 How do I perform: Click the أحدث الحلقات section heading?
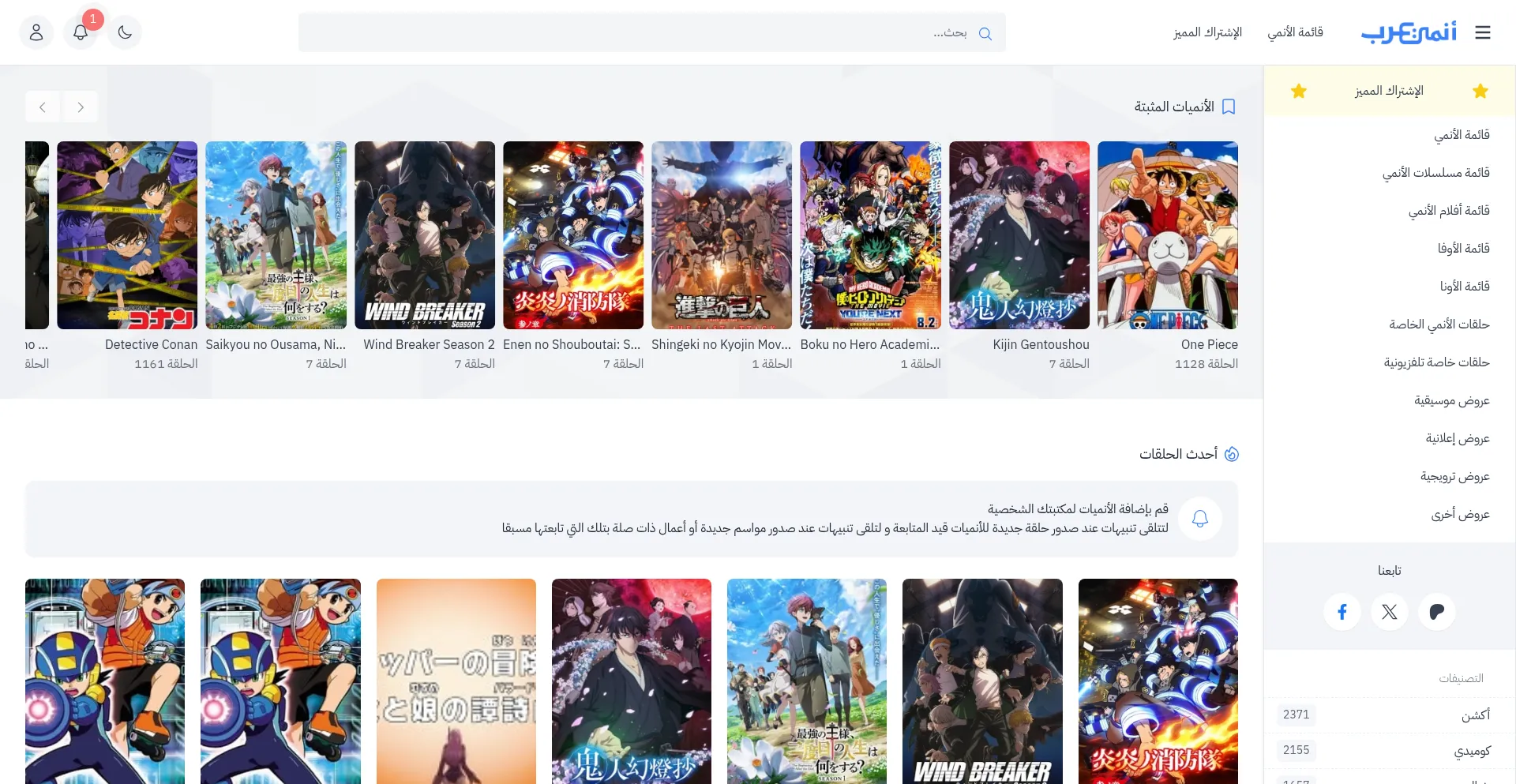pos(1178,454)
